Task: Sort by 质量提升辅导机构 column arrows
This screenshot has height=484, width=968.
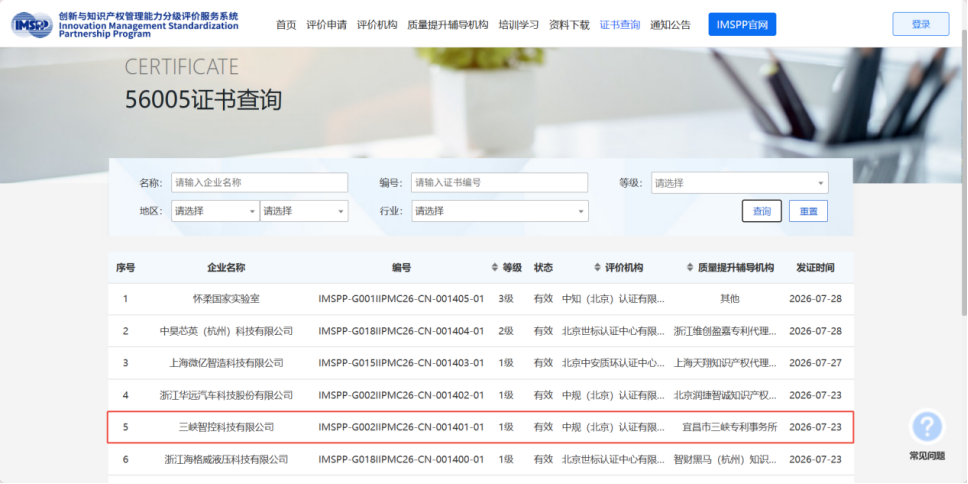Action: [690, 268]
